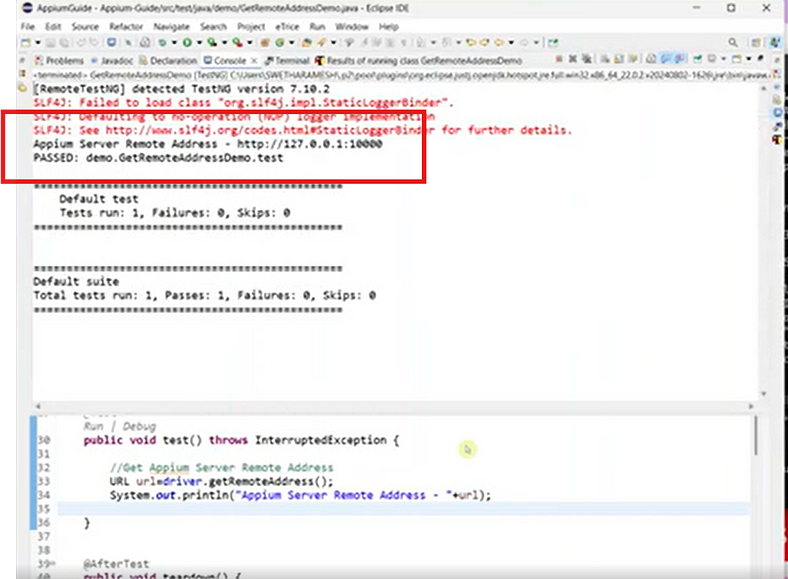
Task: Click the 'Total tests run: 1' summary line
Action: pyautogui.click(x=205, y=295)
